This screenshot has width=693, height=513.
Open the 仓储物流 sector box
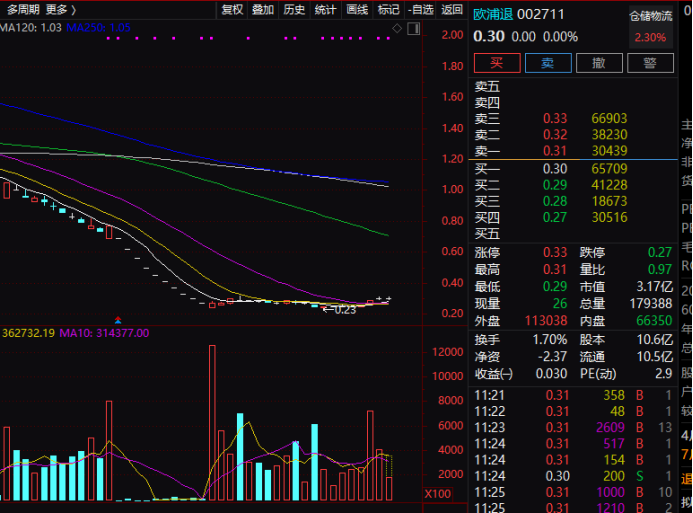[650, 27]
